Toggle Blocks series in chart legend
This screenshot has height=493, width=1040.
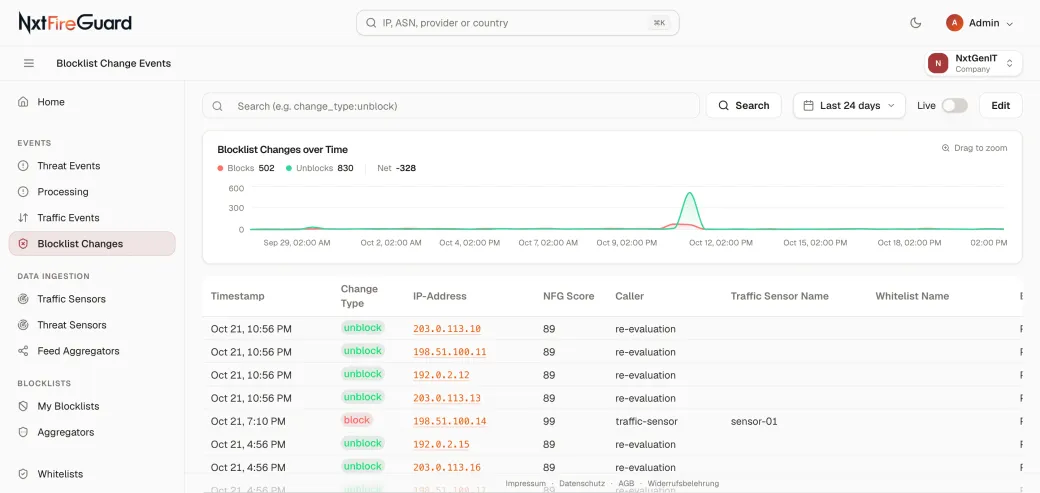pos(245,168)
